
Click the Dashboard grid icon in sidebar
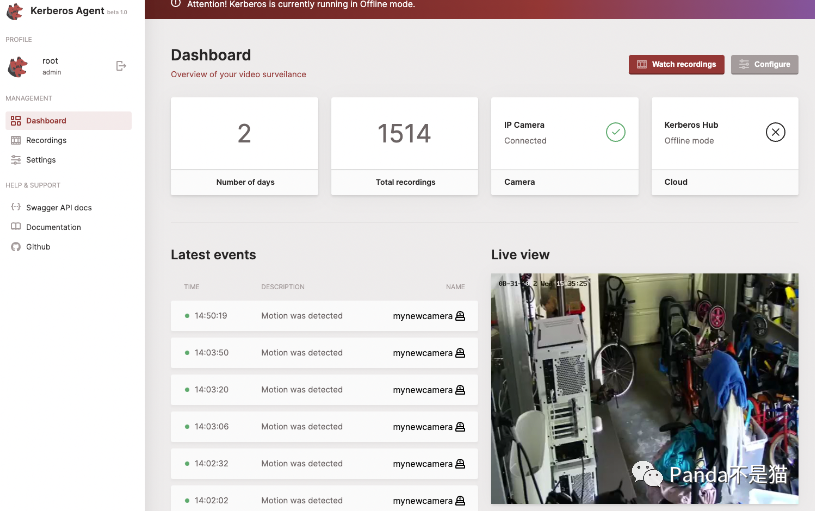point(16,121)
